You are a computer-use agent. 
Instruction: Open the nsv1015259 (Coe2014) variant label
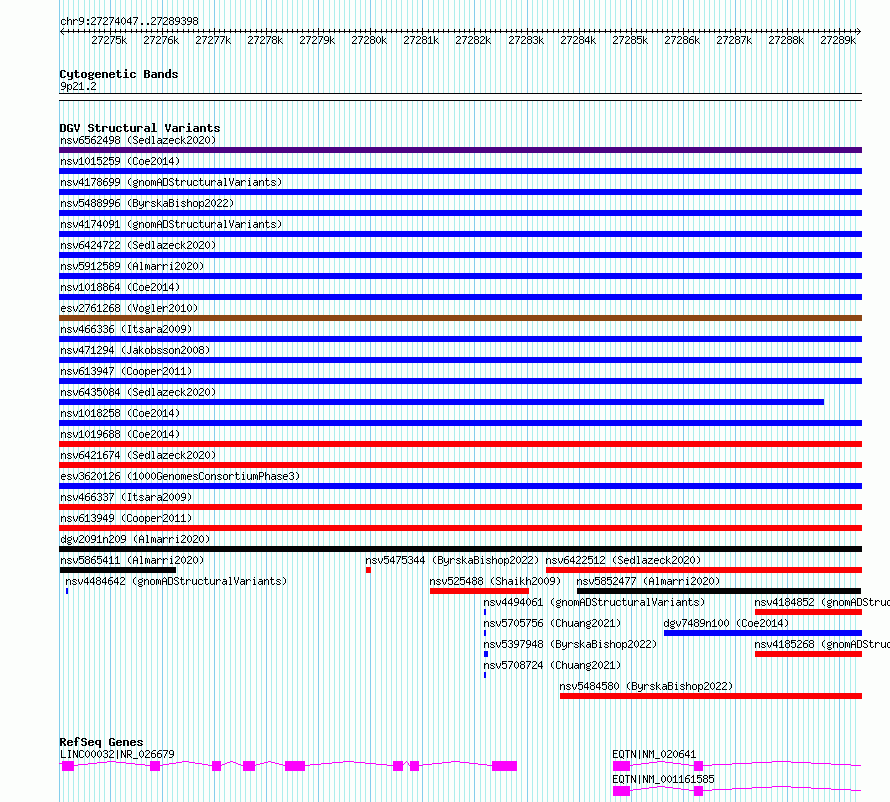point(120,161)
